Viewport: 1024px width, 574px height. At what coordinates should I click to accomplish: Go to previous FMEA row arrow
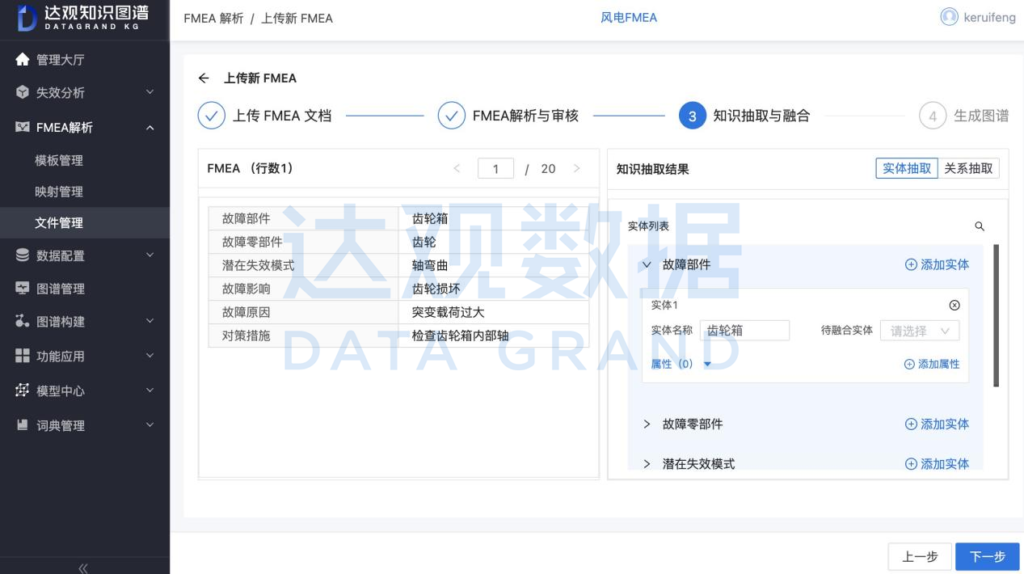click(x=457, y=169)
